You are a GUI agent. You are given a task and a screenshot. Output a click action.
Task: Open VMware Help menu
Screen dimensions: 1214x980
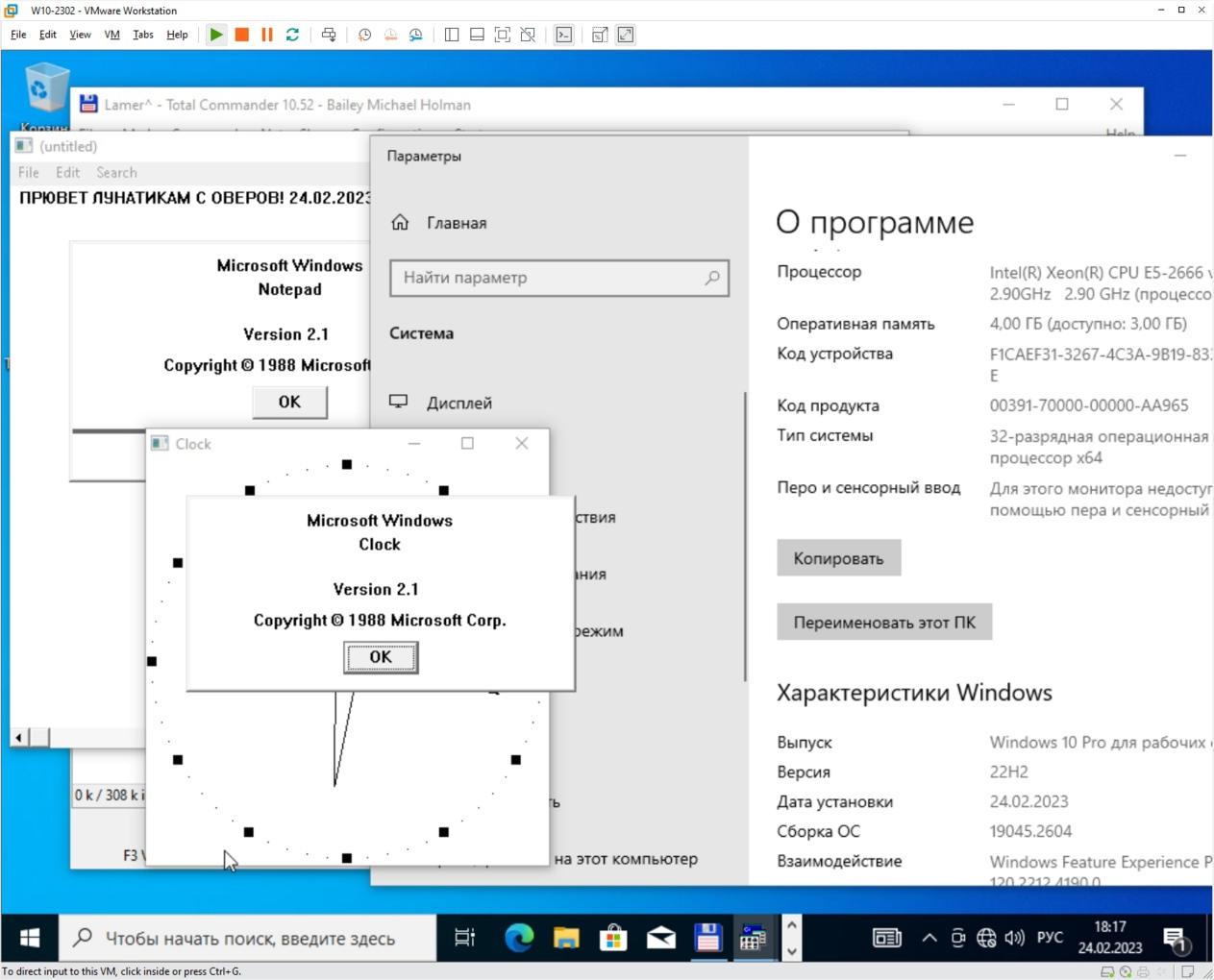pyautogui.click(x=177, y=35)
